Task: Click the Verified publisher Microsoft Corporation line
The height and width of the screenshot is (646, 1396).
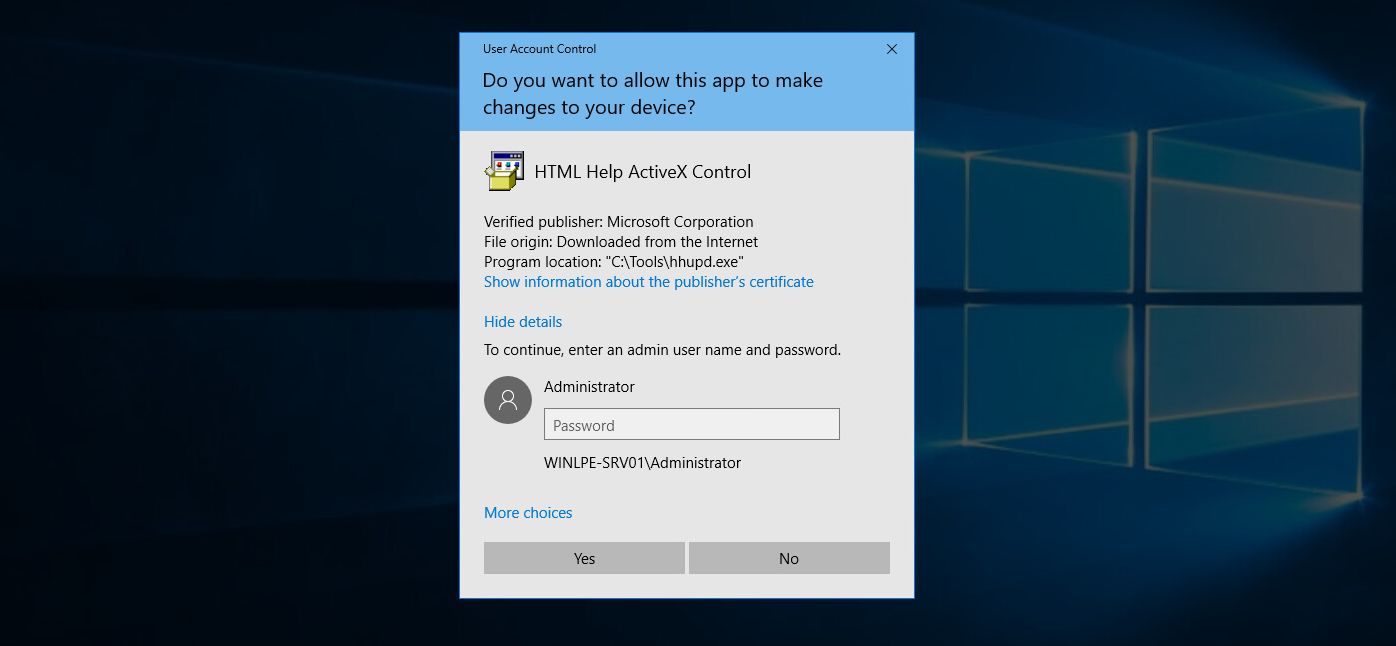Action: pos(618,222)
